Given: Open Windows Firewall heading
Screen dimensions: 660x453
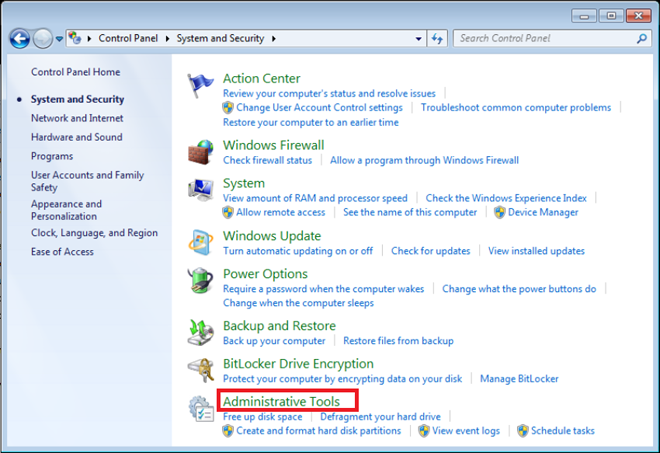Looking at the screenshot, I should (274, 145).
